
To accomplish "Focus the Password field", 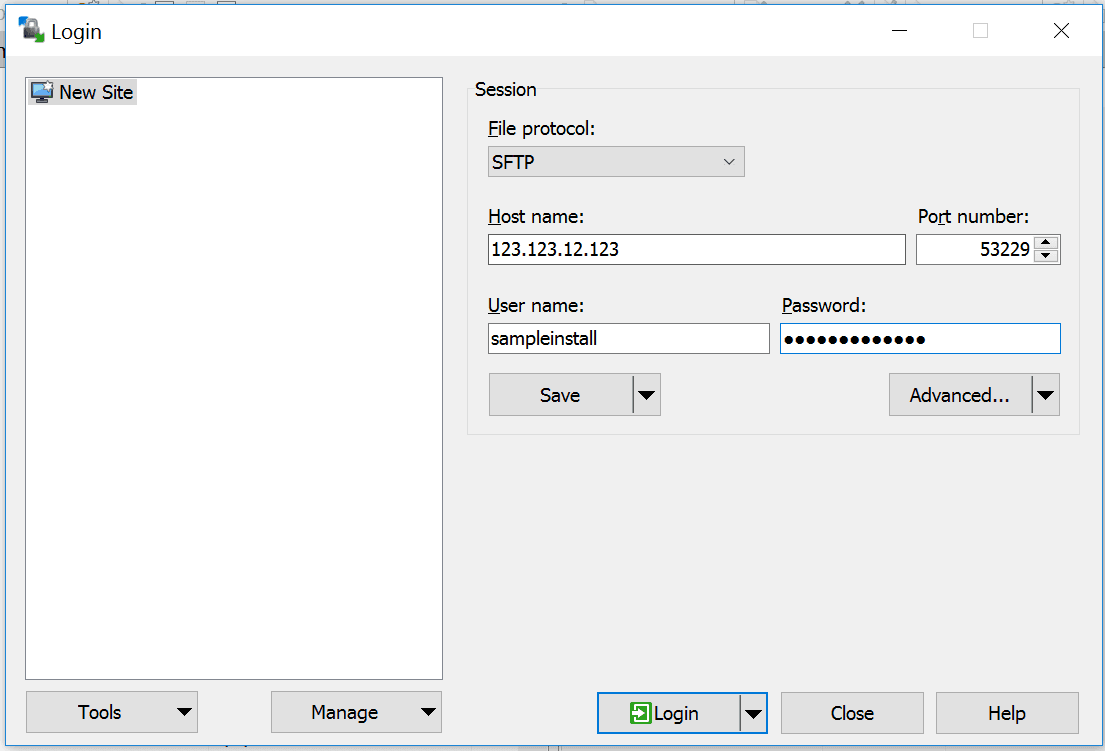I will 920,338.
